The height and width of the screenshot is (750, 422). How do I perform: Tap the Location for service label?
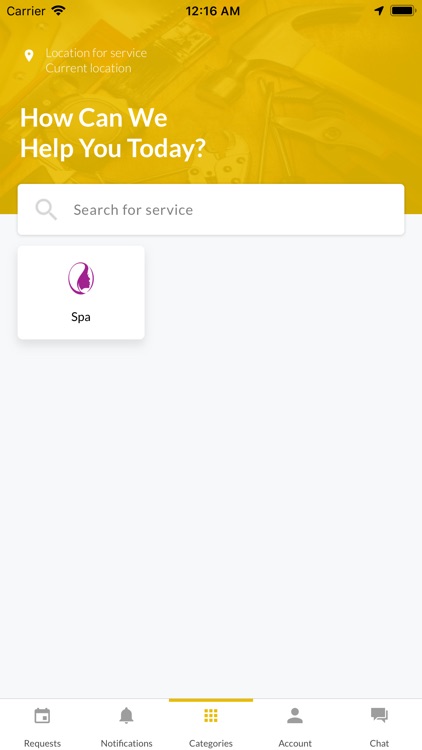[96, 53]
